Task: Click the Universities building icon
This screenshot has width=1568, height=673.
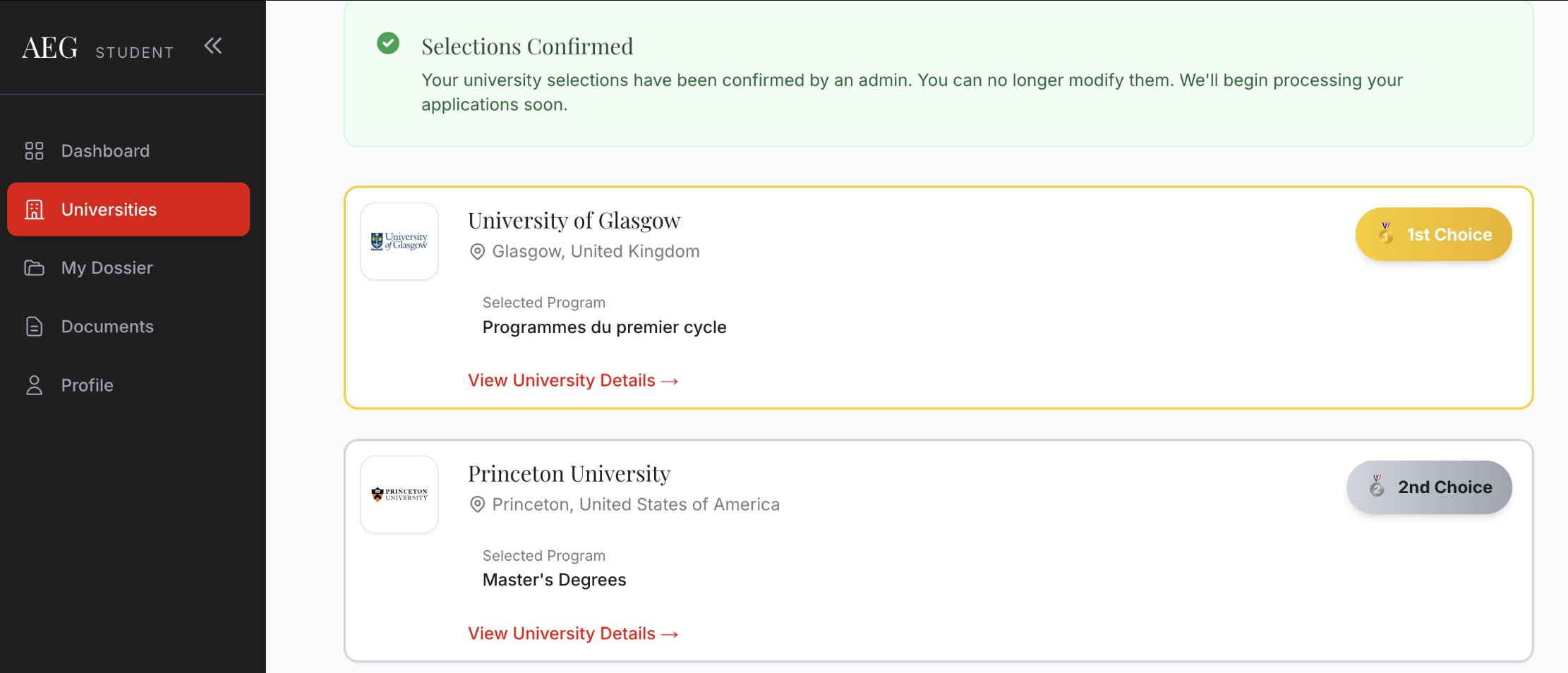Action: point(34,210)
